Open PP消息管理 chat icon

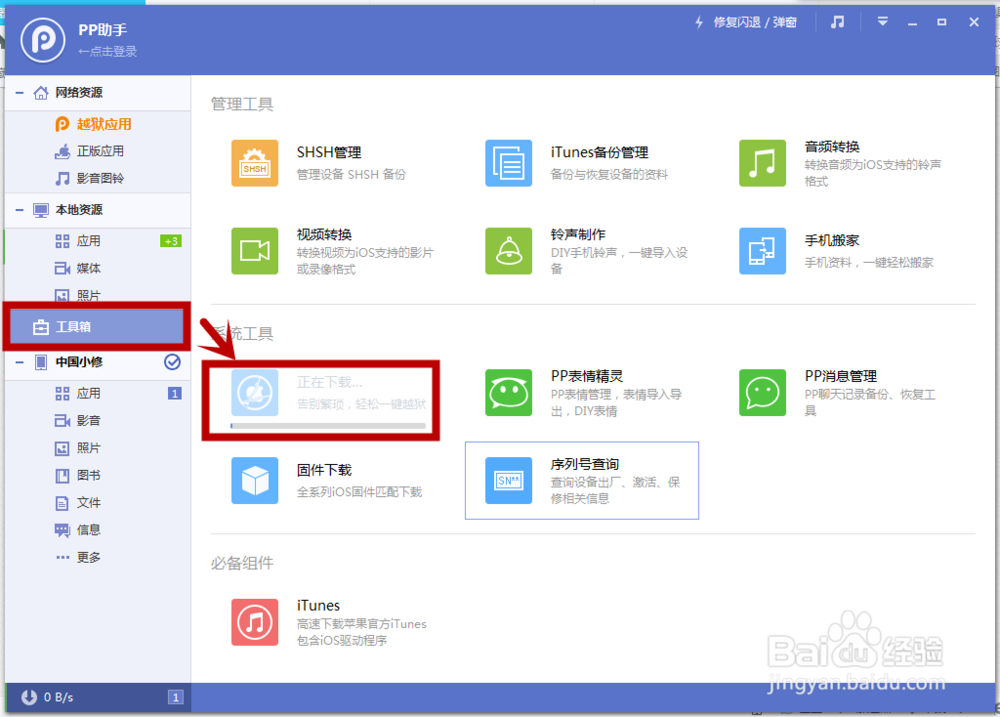(x=762, y=392)
